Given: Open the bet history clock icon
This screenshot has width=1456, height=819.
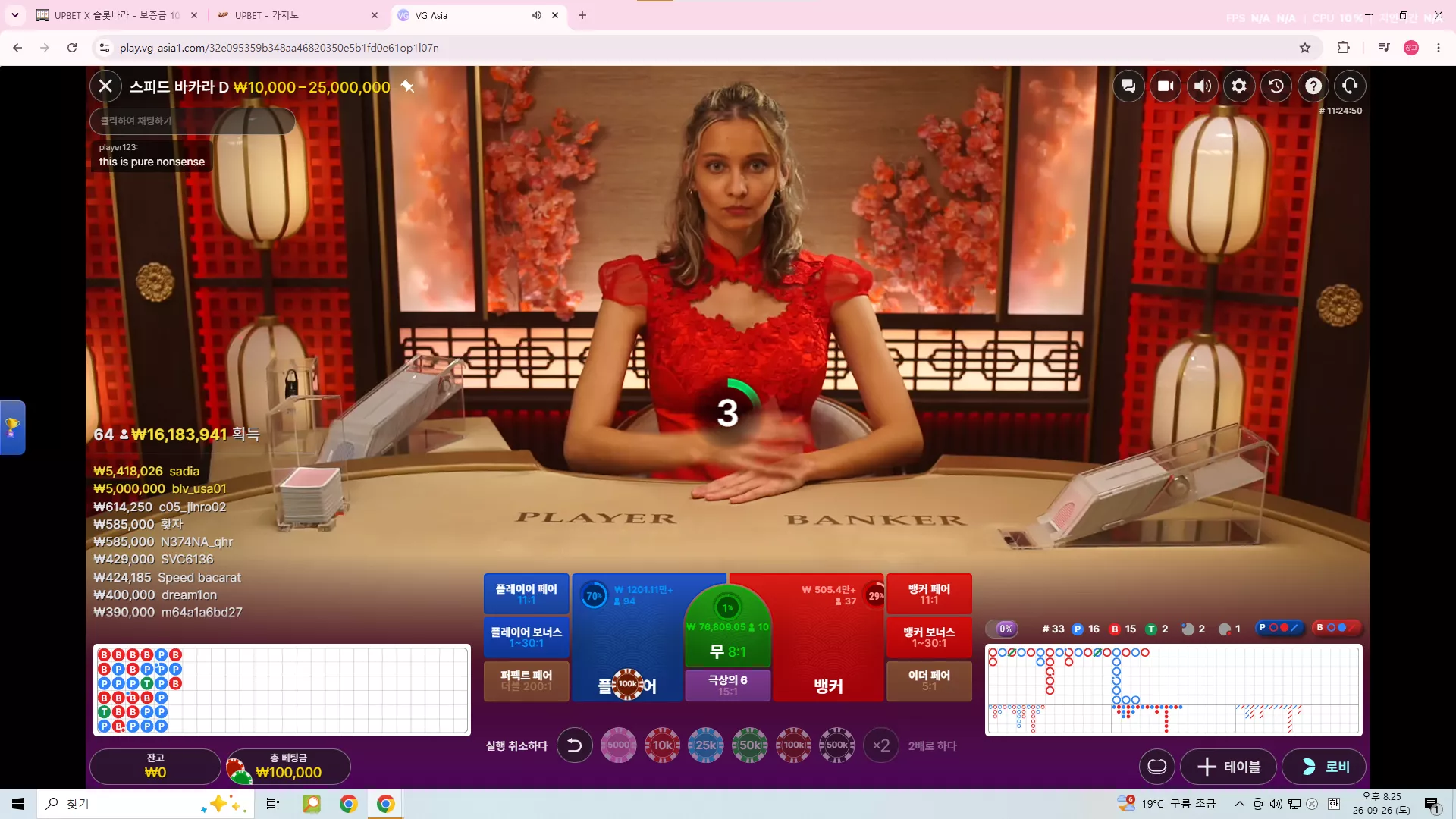Looking at the screenshot, I should [1276, 86].
